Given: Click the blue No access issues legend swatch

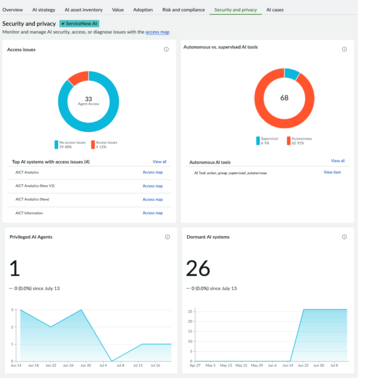Looking at the screenshot, I should coord(56,145).
